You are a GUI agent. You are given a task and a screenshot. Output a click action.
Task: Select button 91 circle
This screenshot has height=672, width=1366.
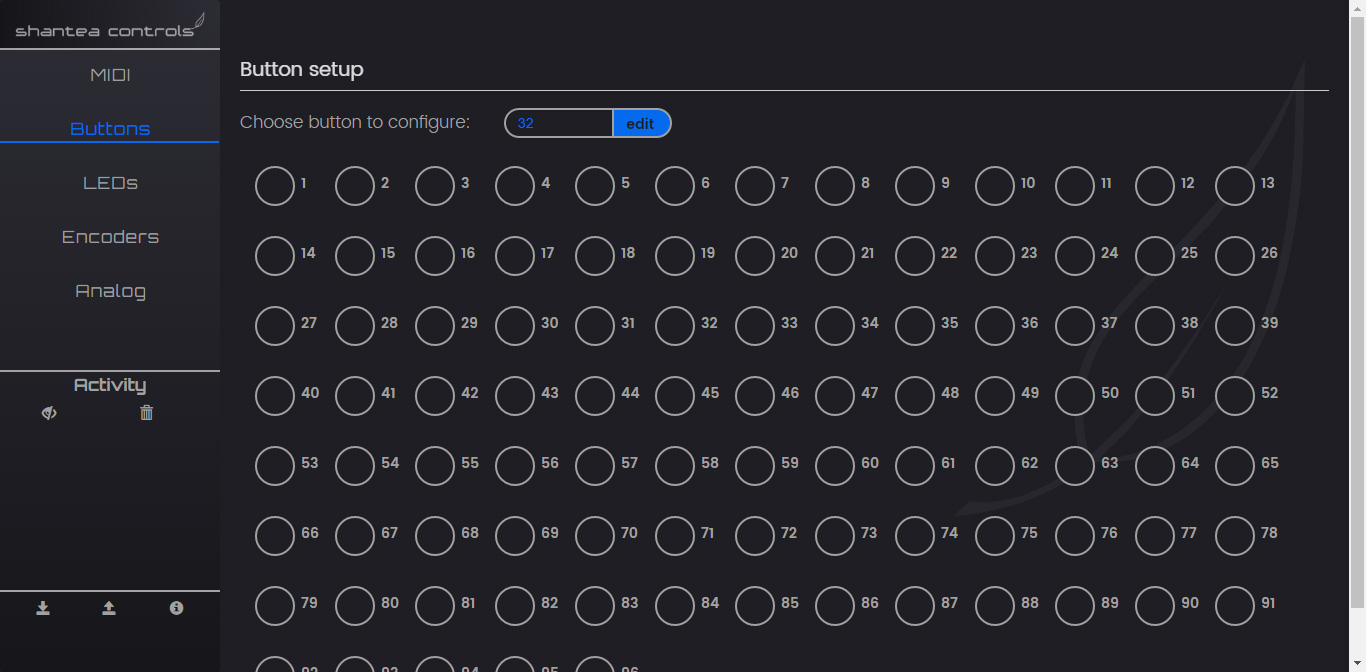point(1235,606)
